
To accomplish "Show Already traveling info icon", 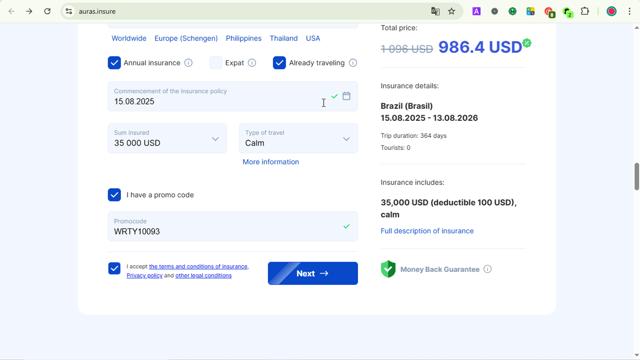I will pos(353,63).
